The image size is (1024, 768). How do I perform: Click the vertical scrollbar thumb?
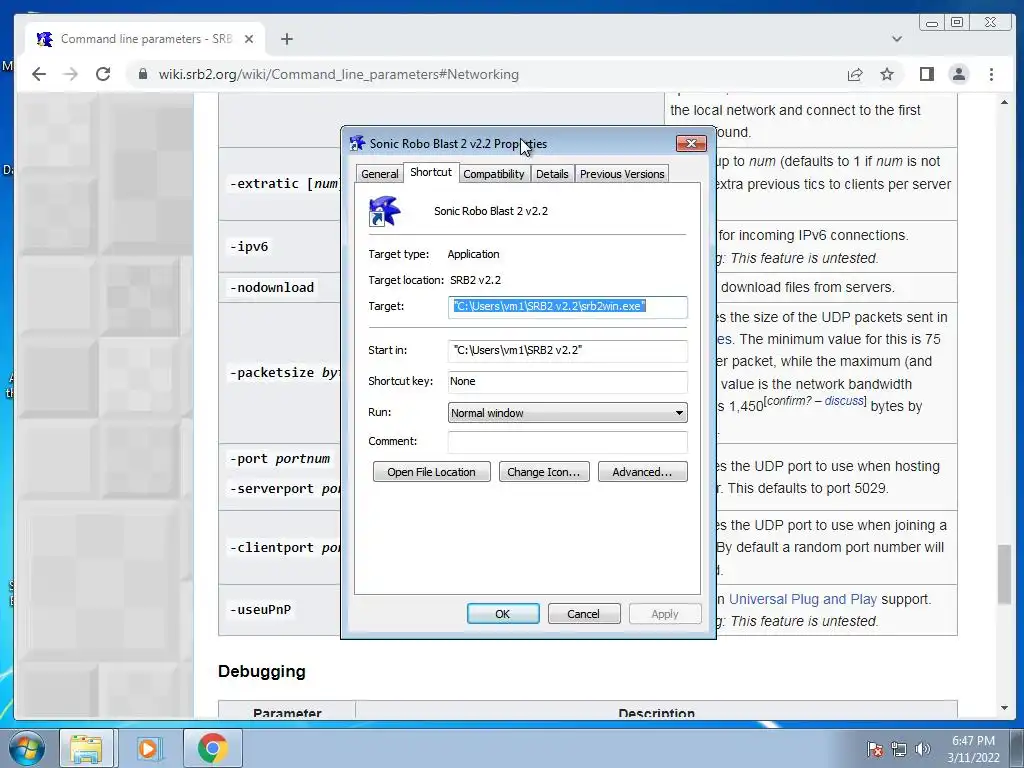(x=1004, y=575)
